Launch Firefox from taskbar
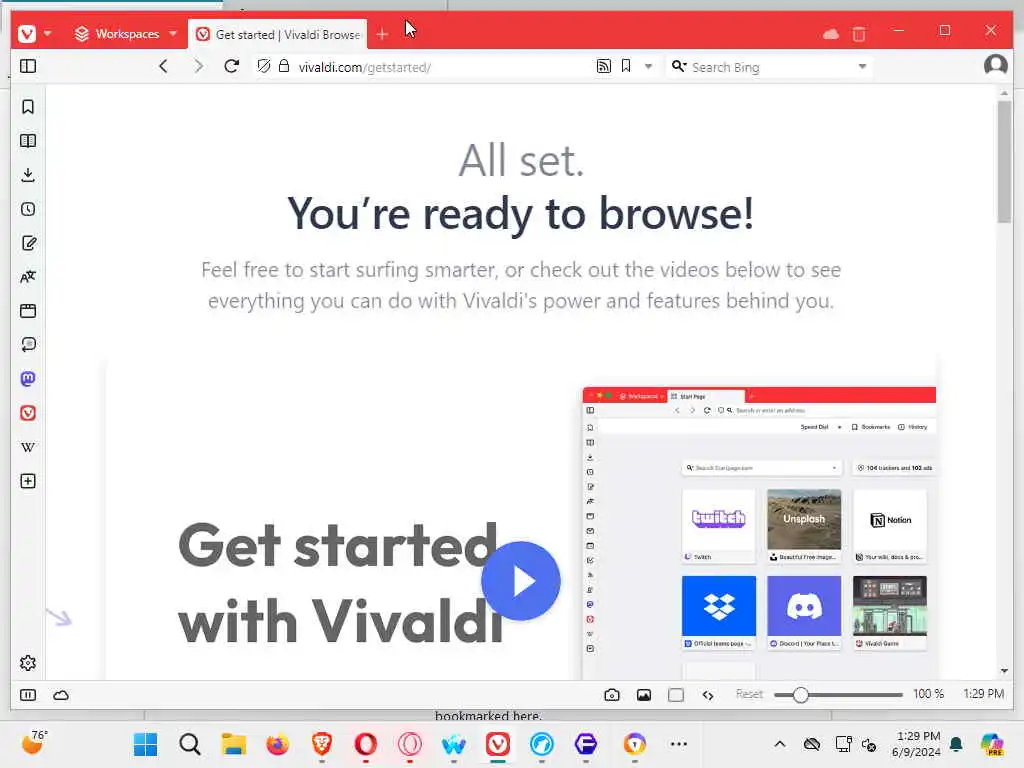The height and width of the screenshot is (768, 1024). tap(278, 744)
